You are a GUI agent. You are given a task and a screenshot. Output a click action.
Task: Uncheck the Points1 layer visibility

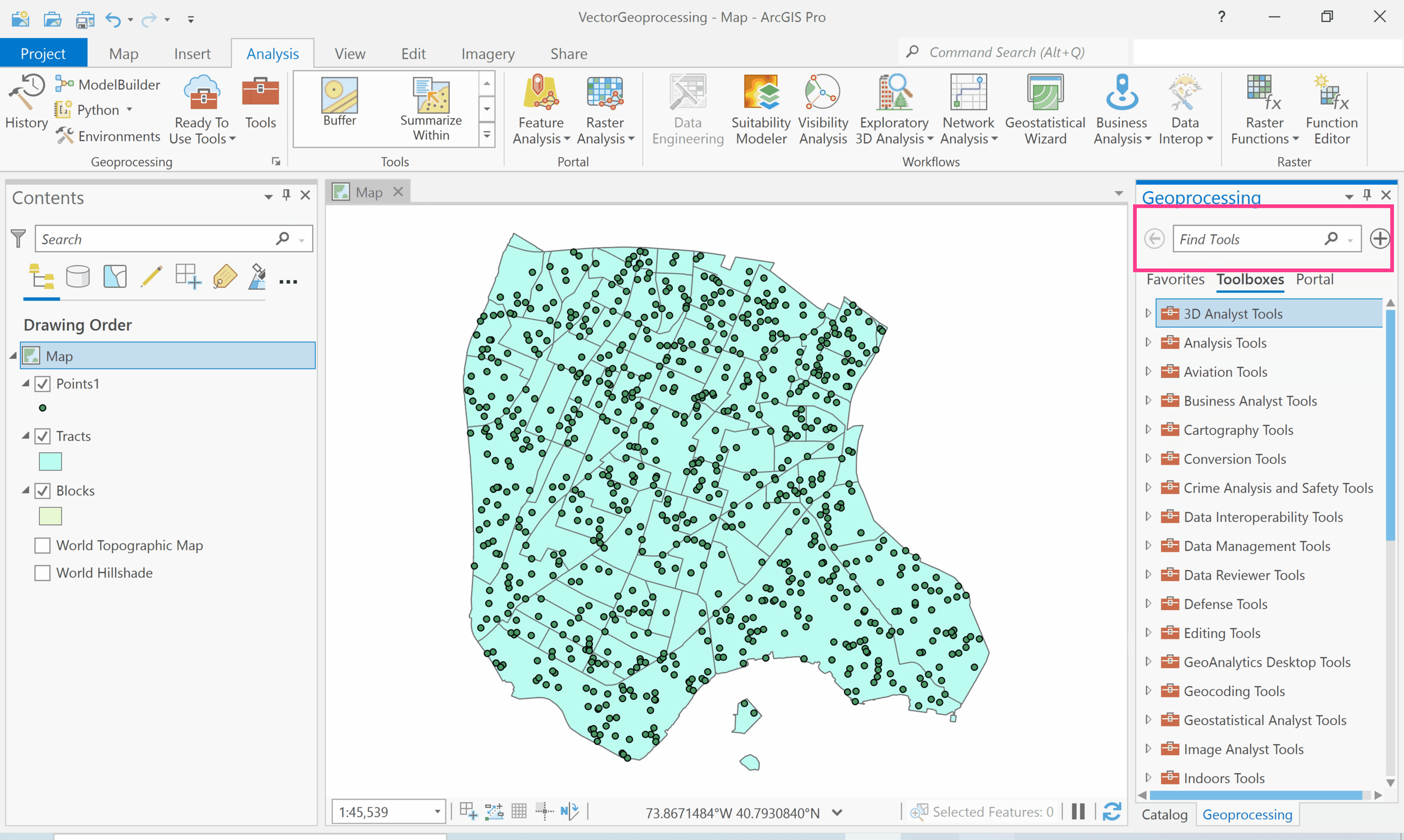[x=43, y=383]
